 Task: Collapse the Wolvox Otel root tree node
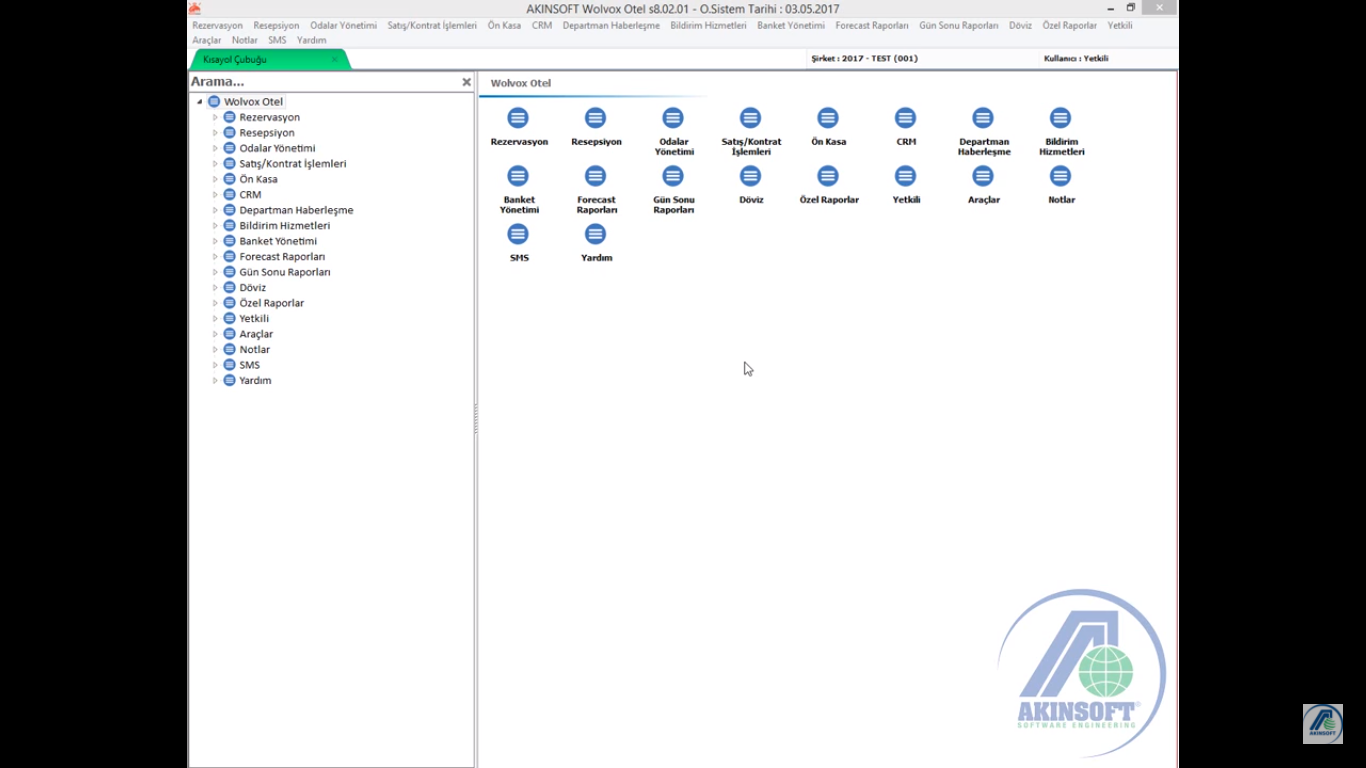coord(199,102)
